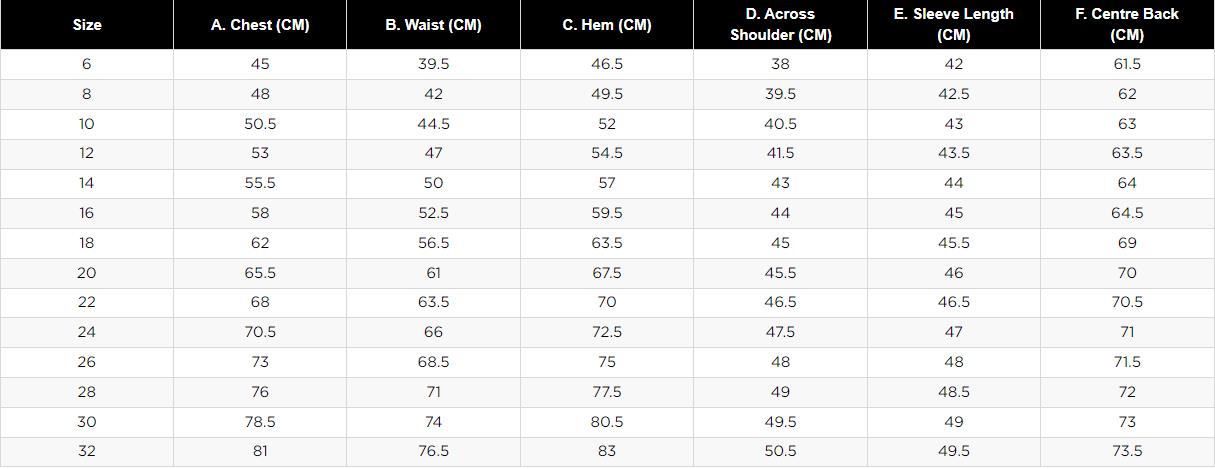Click hem value 63.5 for size 18
The image size is (1215, 469).
tap(607, 243)
